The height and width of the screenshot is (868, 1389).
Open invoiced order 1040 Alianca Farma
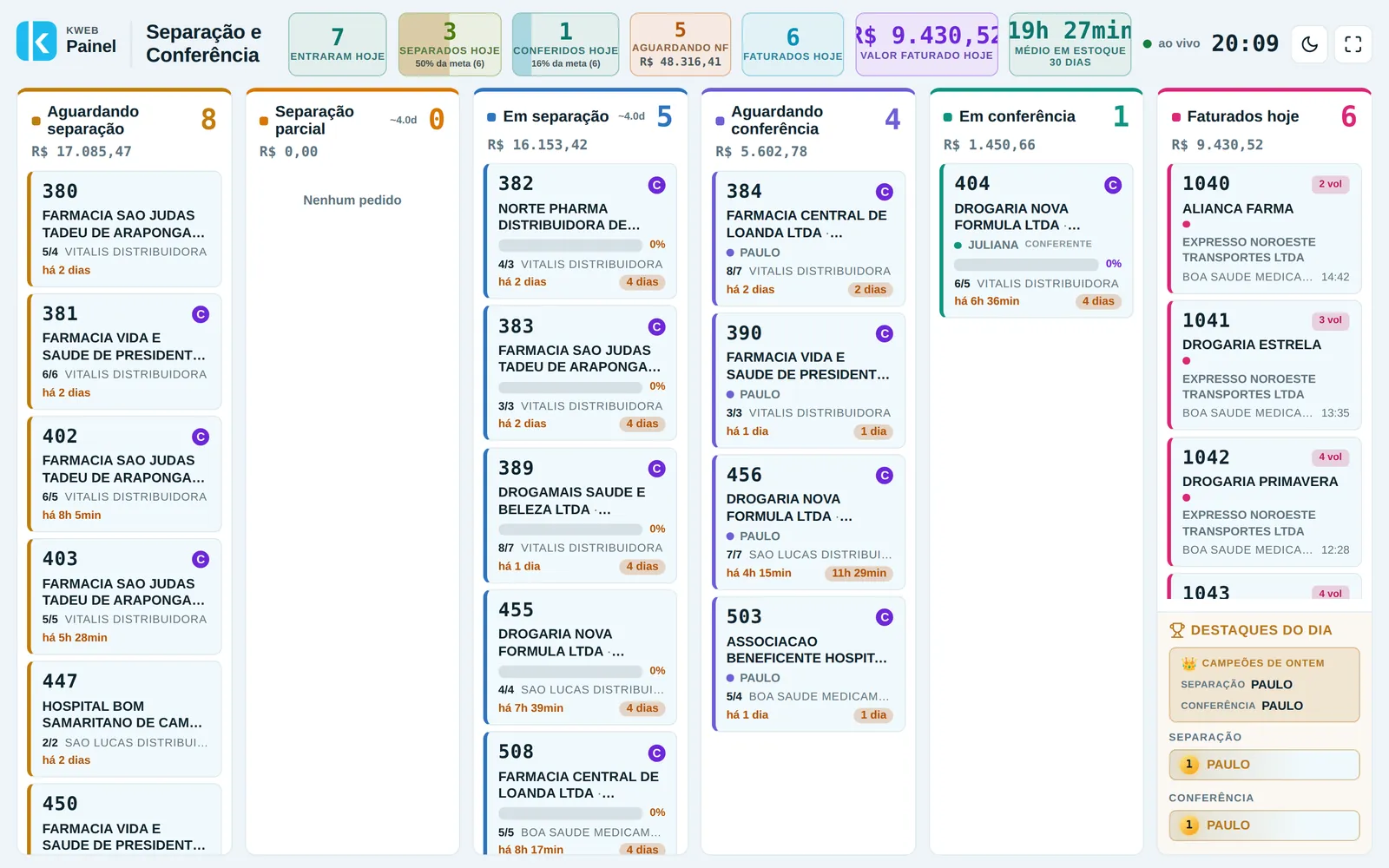point(1265,228)
